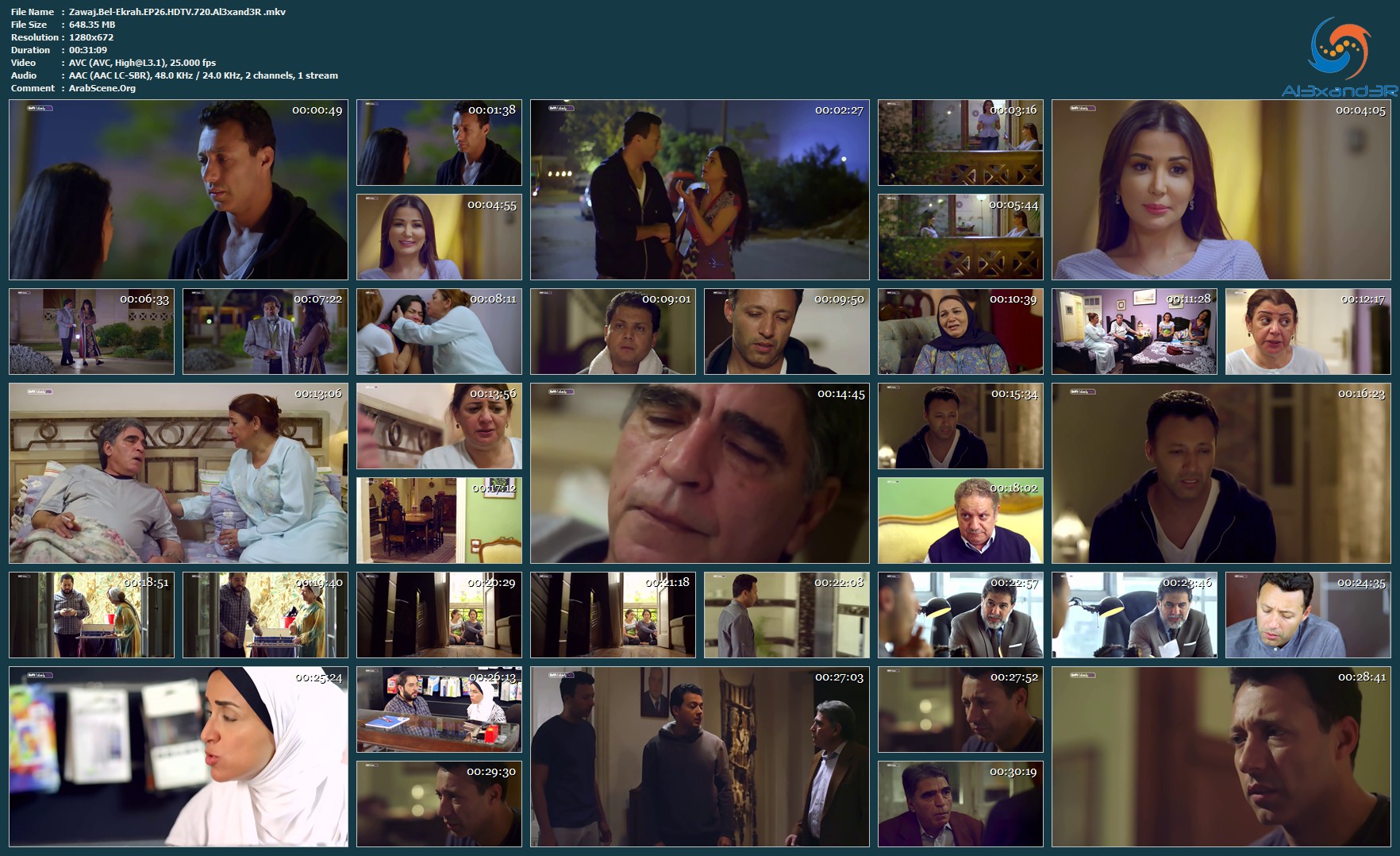Screen dimensions: 1400x856
Task: Click the 00:07:22 night scene thumbnail
Action: click(x=265, y=331)
